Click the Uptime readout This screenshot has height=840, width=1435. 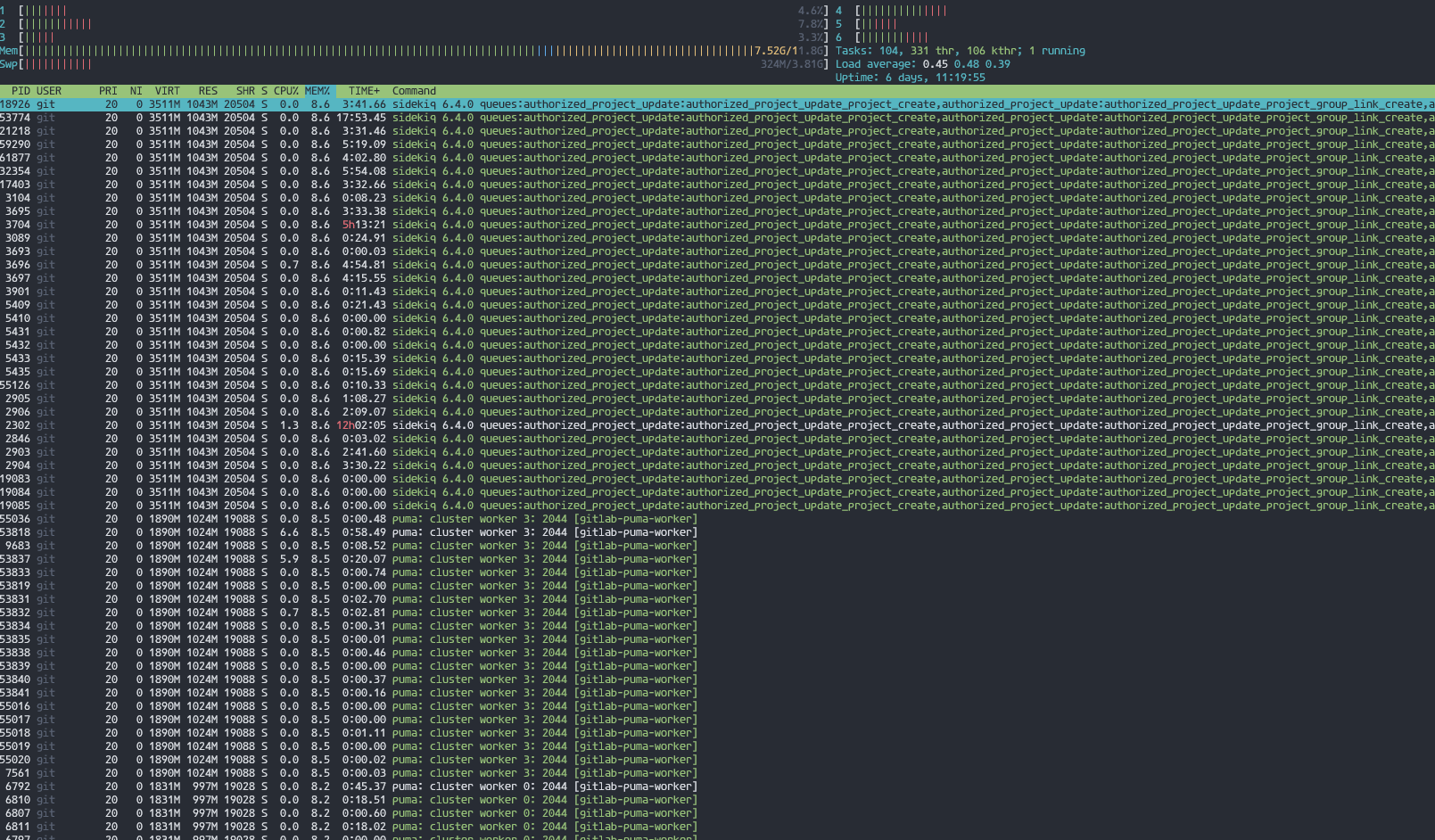click(x=910, y=78)
